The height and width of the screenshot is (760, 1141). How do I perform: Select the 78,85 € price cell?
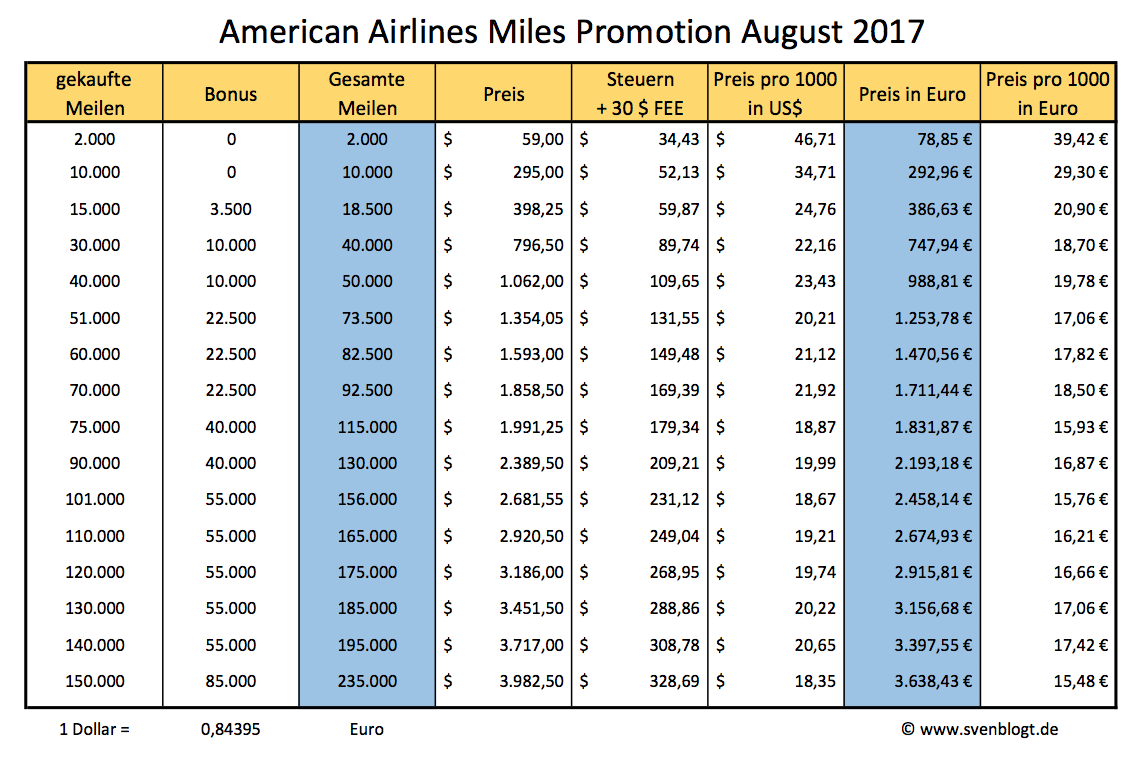click(942, 140)
